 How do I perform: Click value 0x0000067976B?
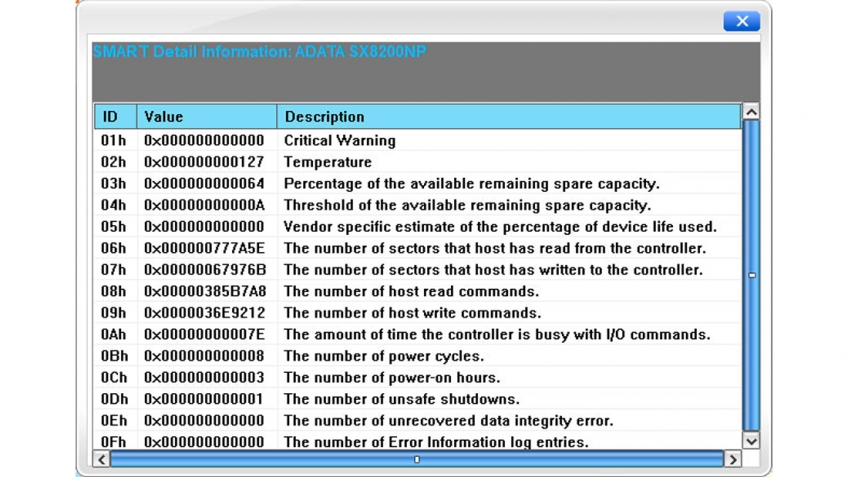tap(205, 270)
